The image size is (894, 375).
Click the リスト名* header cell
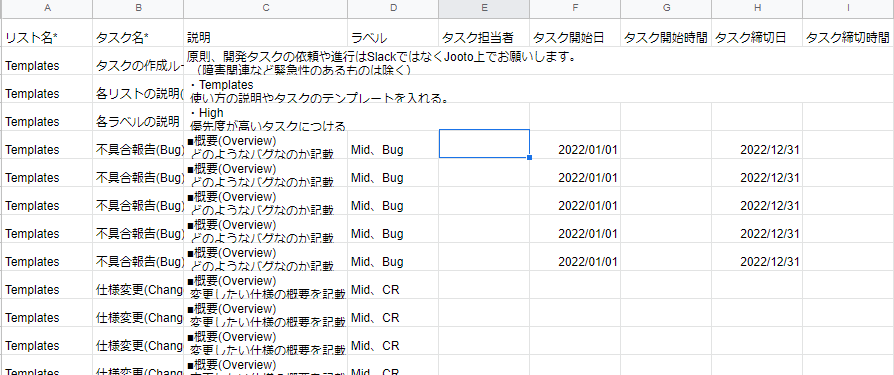(46, 32)
